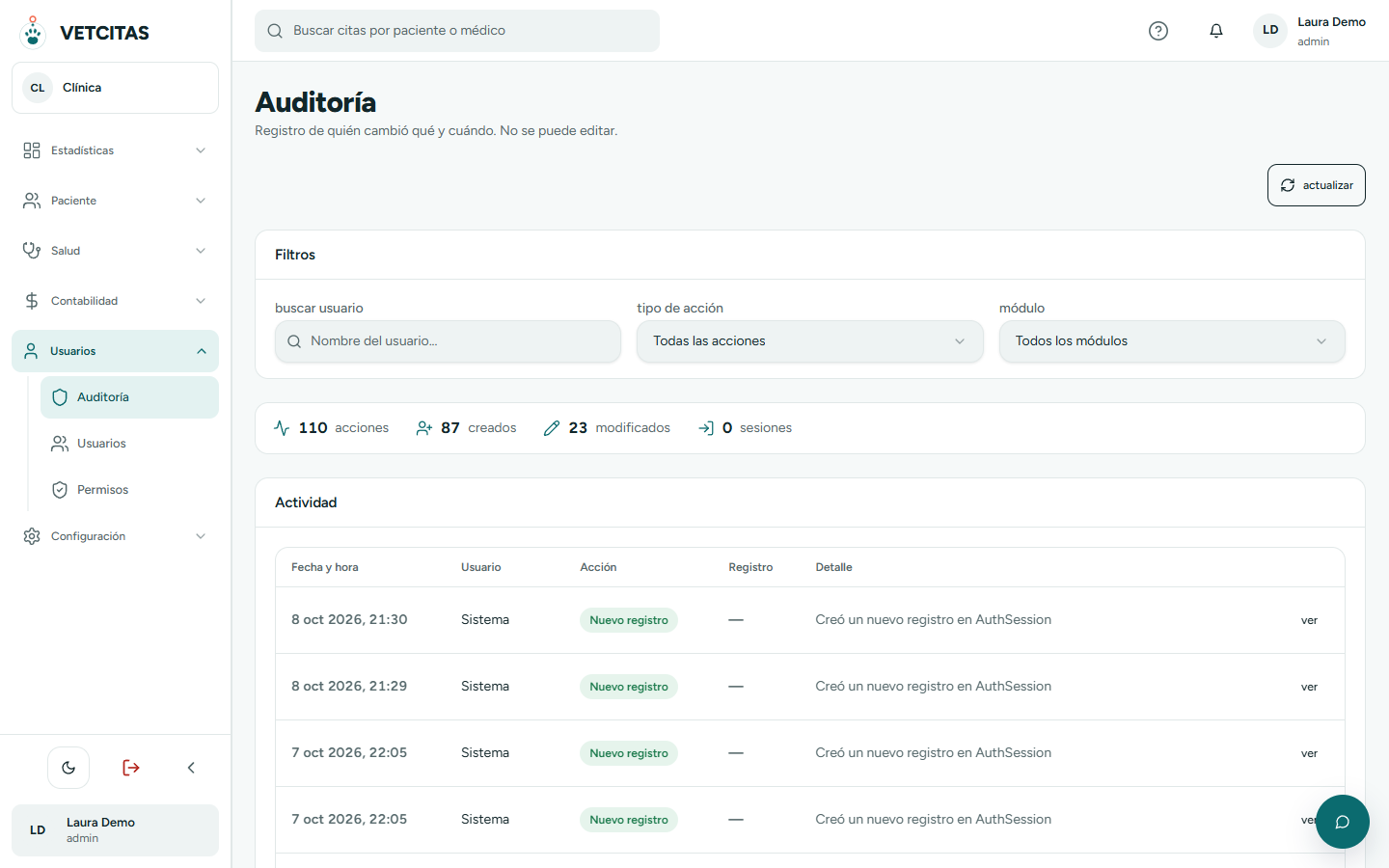Click the pencil icon beside 23 modificados
The image size is (1389, 868).
tap(552, 428)
